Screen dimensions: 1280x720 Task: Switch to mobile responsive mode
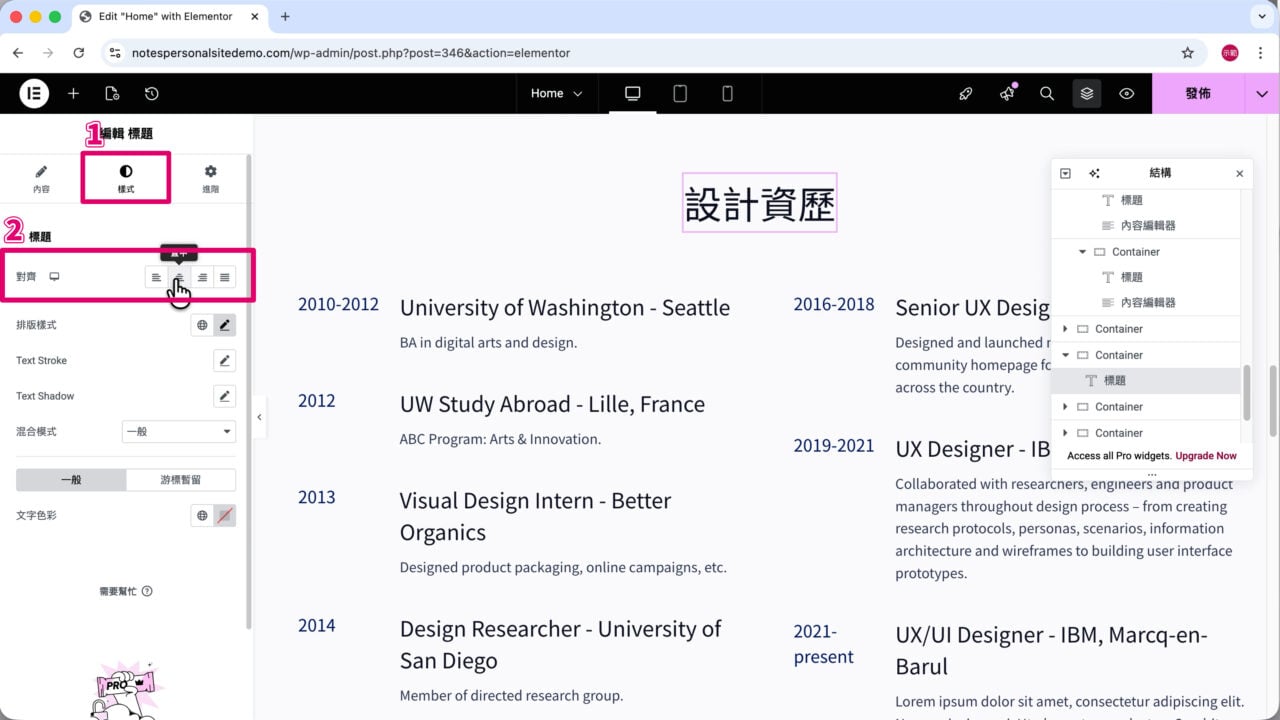(727, 93)
